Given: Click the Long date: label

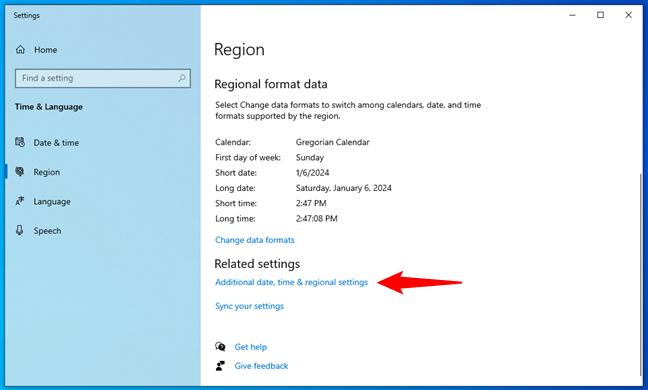Looking at the screenshot, I should pyautogui.click(x=235, y=188).
